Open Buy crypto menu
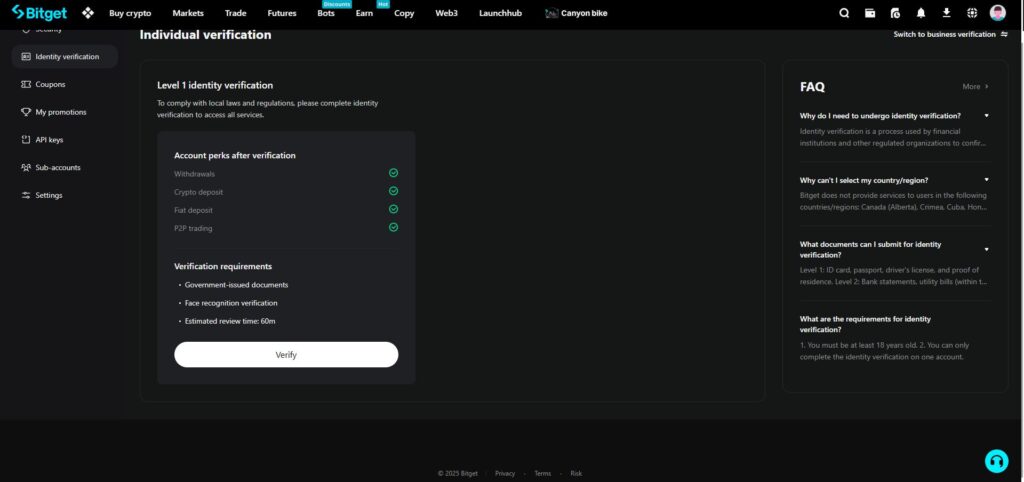Viewport: 1024px width, 482px height. (130, 13)
